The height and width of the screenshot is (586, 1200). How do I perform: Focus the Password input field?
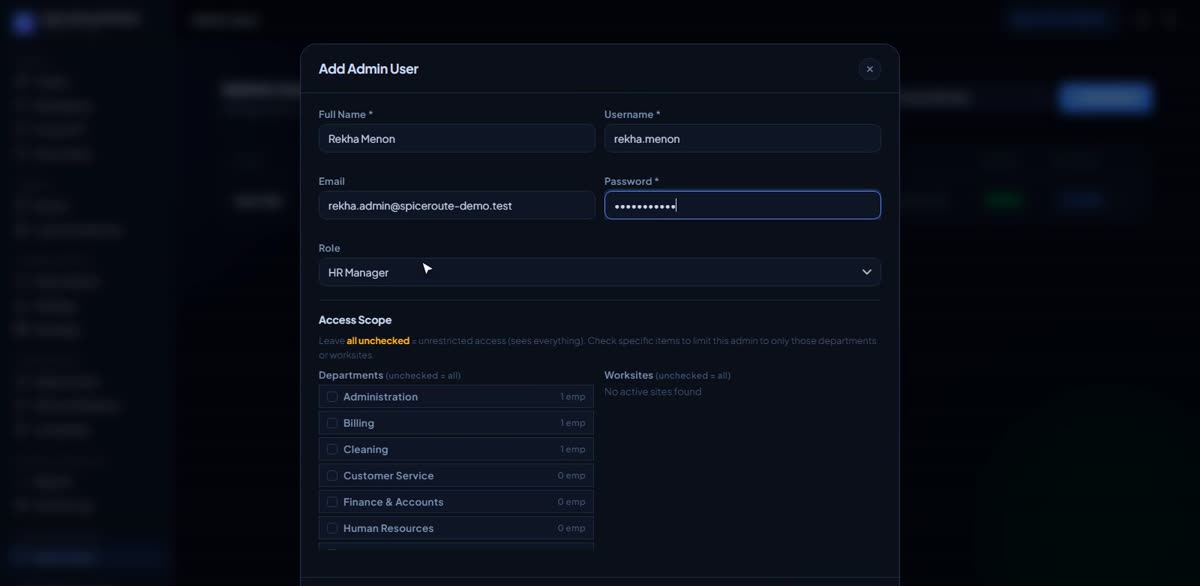point(742,205)
